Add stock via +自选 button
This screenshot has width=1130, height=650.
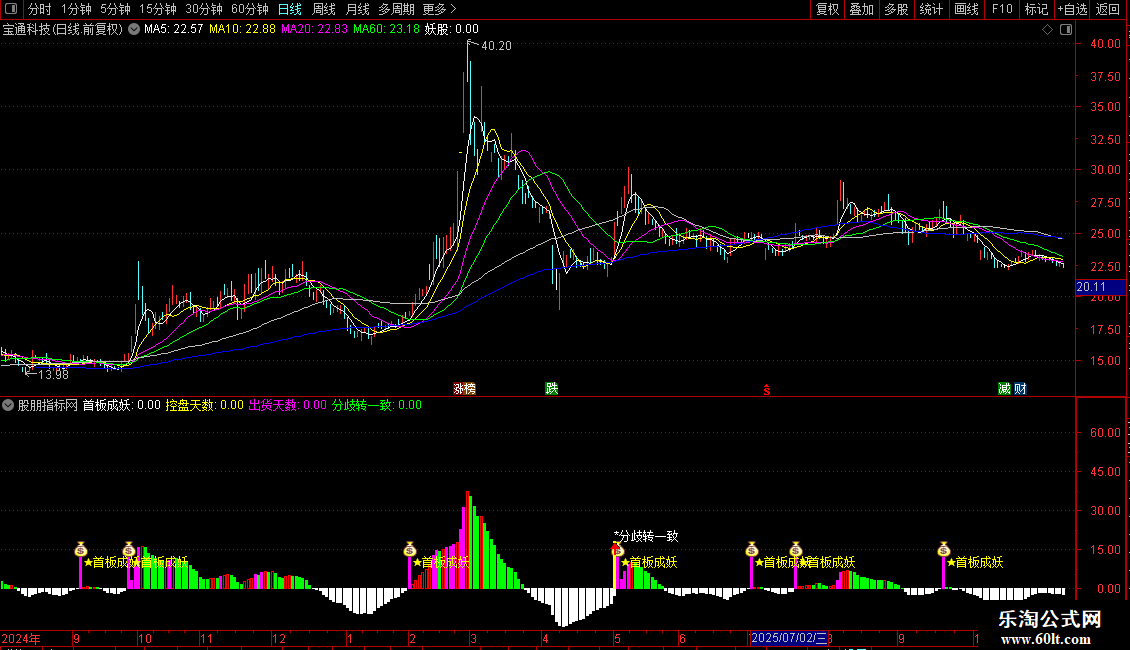click(x=1072, y=9)
